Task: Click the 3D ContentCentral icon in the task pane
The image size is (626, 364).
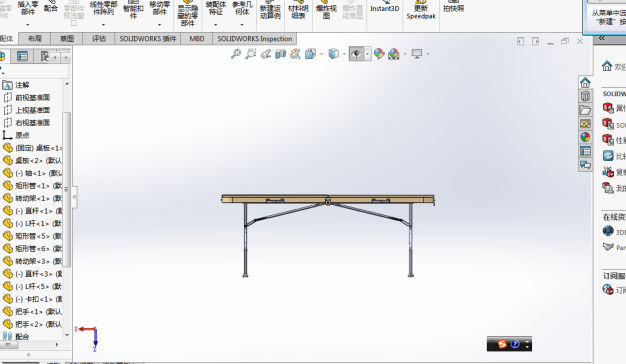Action: (608, 231)
